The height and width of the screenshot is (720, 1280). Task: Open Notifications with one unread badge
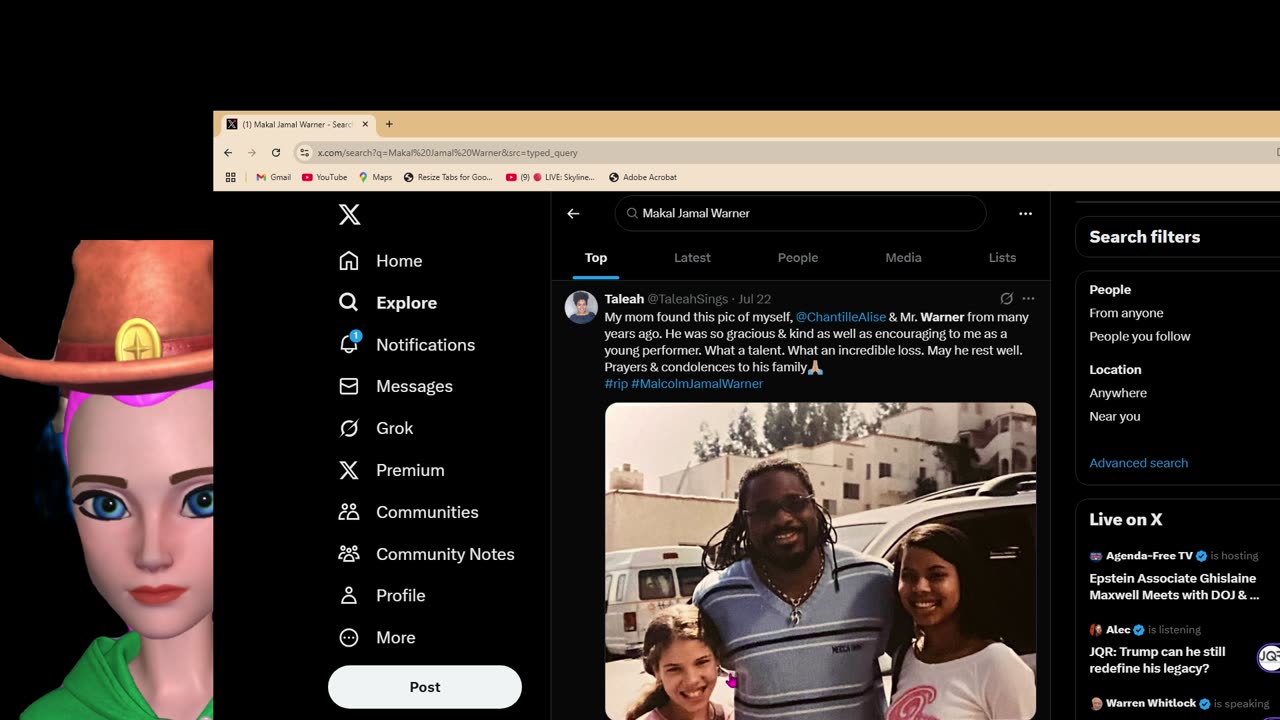(x=406, y=344)
